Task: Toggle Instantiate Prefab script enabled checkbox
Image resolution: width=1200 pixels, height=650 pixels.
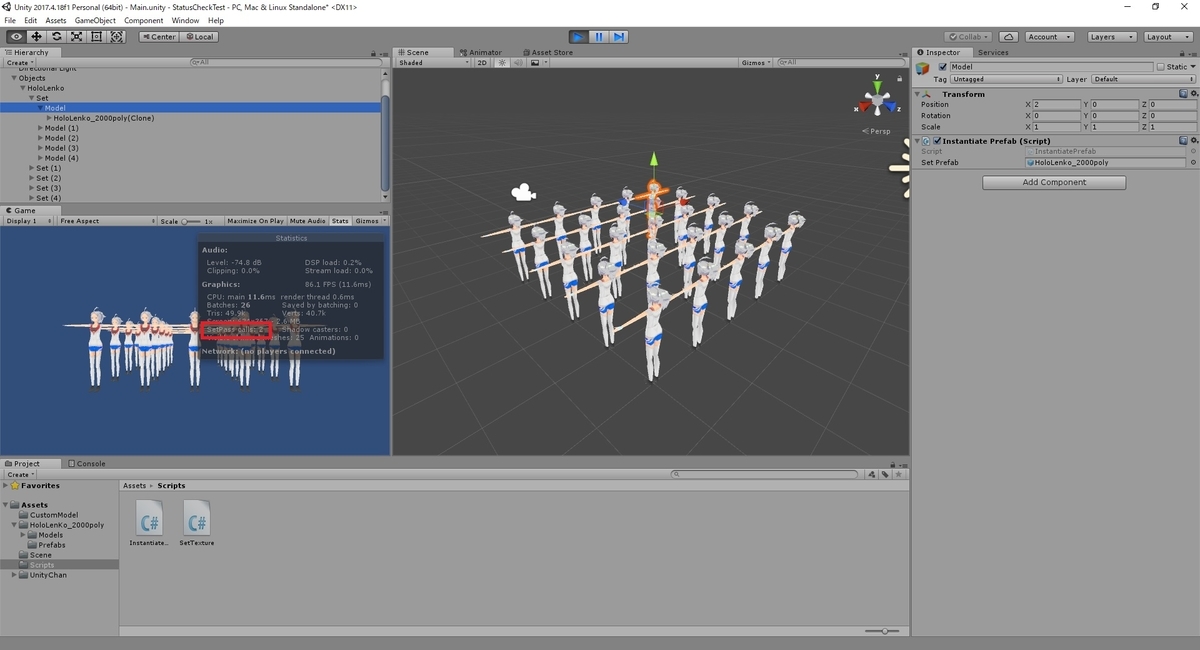Action: tap(937, 141)
